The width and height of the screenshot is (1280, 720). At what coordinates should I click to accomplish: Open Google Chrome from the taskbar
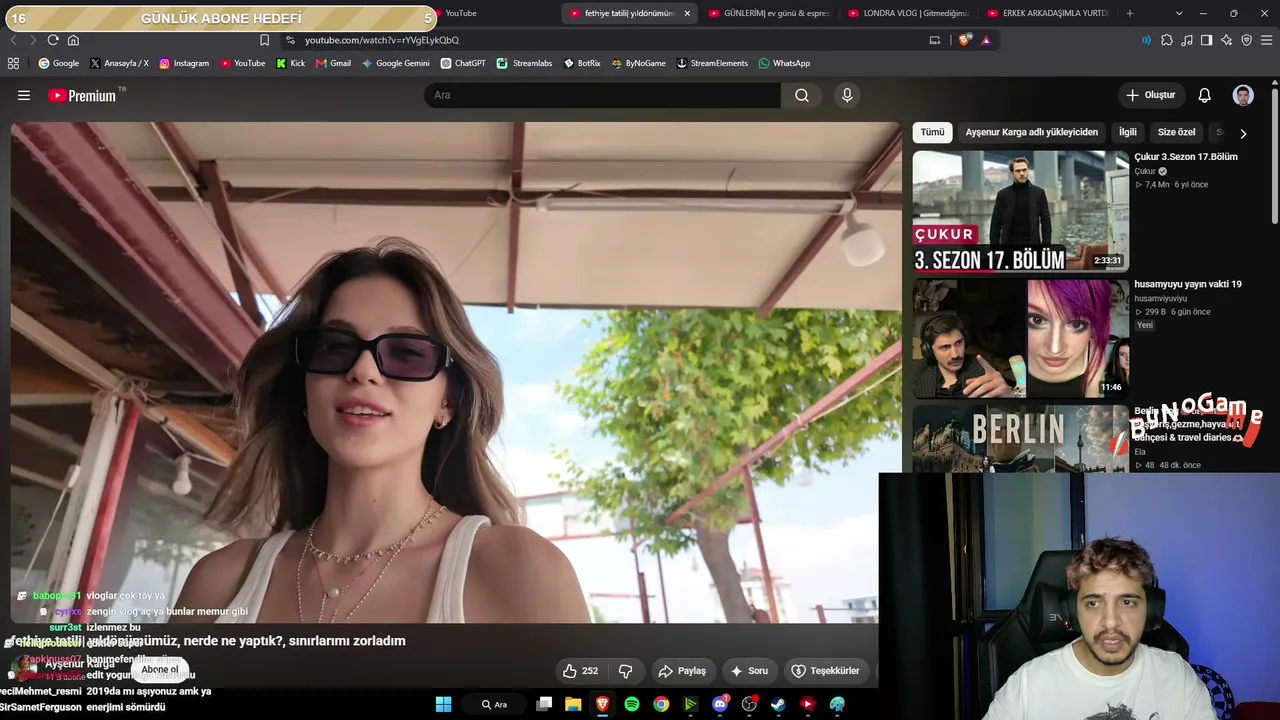click(661, 704)
